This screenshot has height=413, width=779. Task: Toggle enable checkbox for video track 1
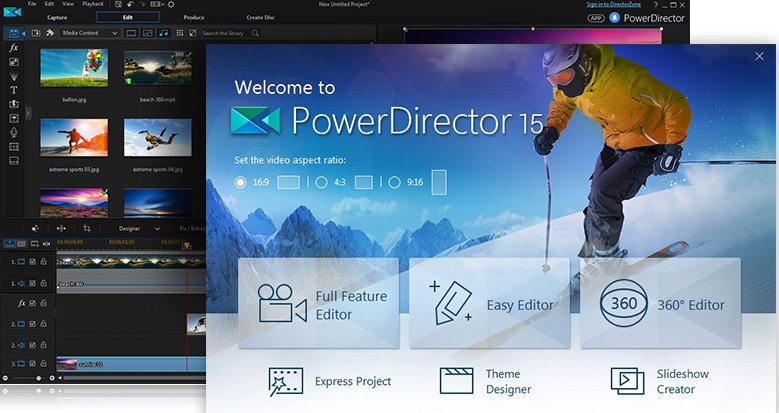click(x=32, y=262)
